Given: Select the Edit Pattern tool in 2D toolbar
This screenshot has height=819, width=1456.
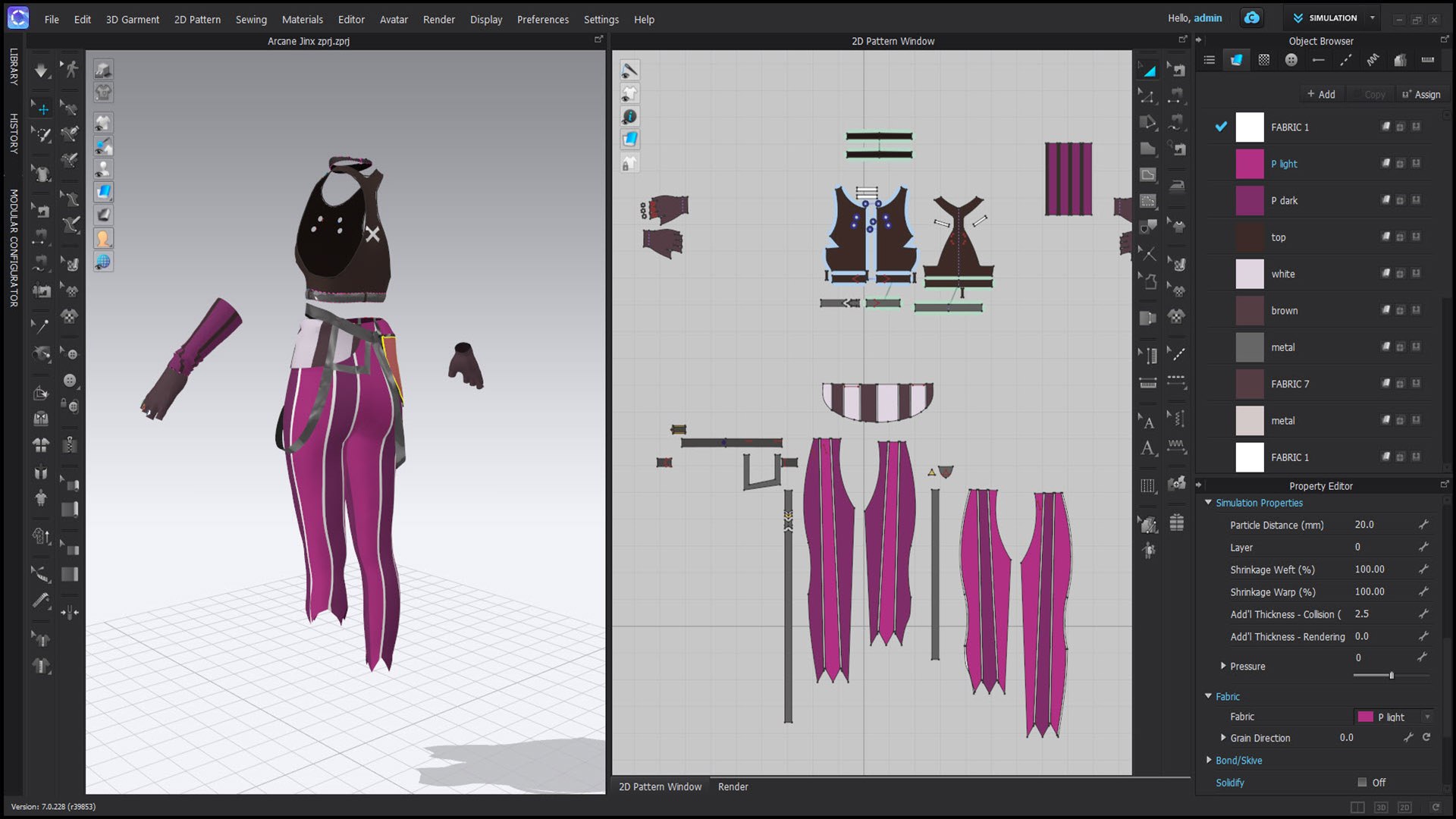Looking at the screenshot, I should [1147, 96].
